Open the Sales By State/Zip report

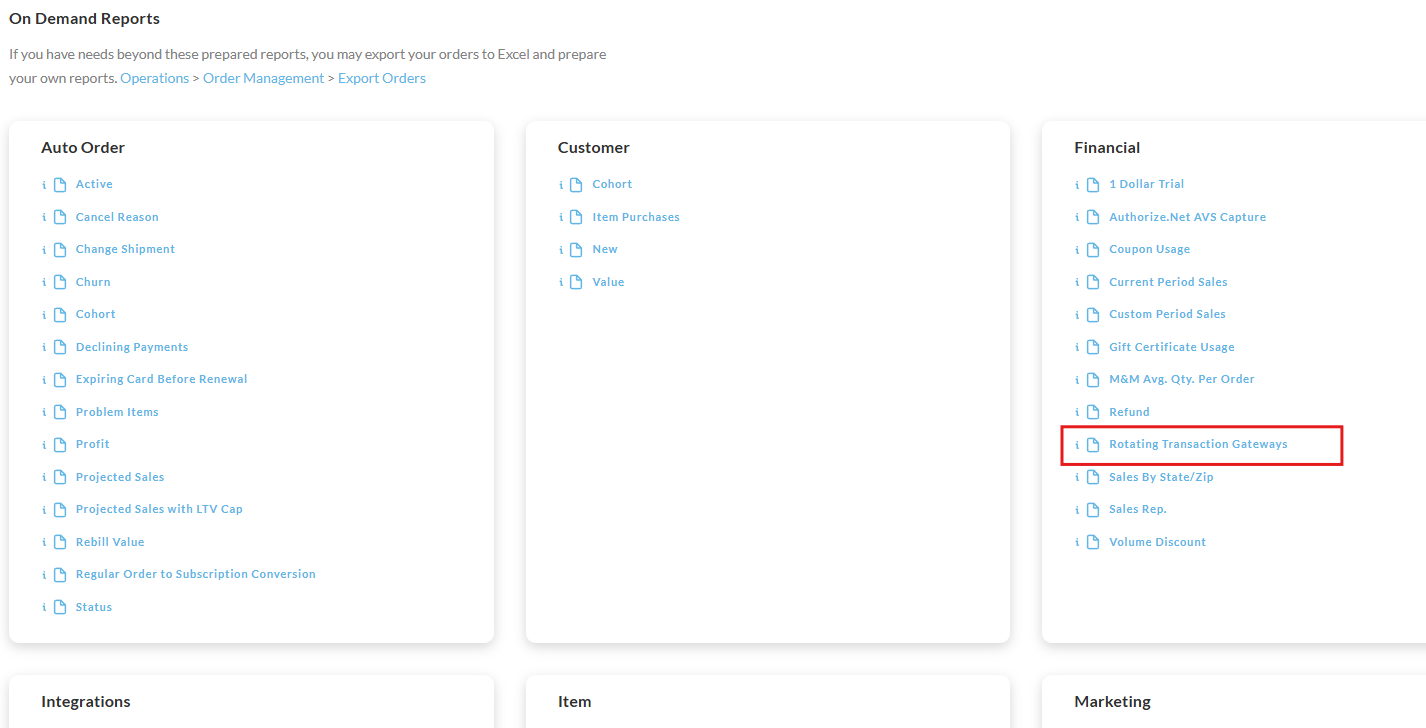coord(1161,477)
